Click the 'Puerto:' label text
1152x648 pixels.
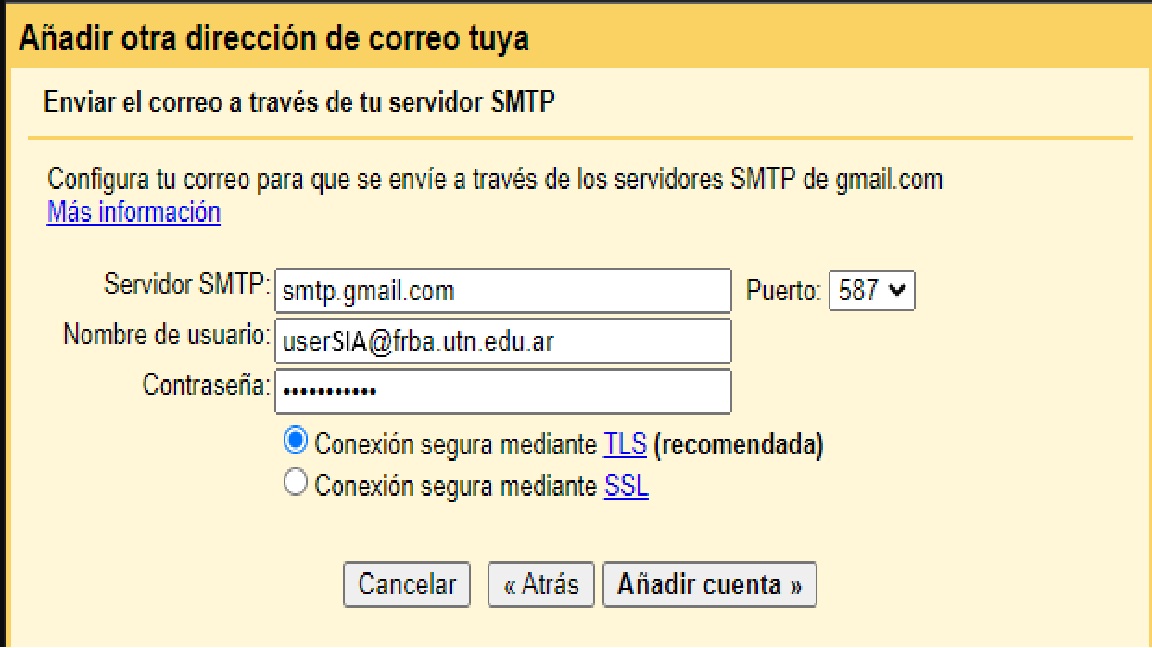tap(784, 291)
